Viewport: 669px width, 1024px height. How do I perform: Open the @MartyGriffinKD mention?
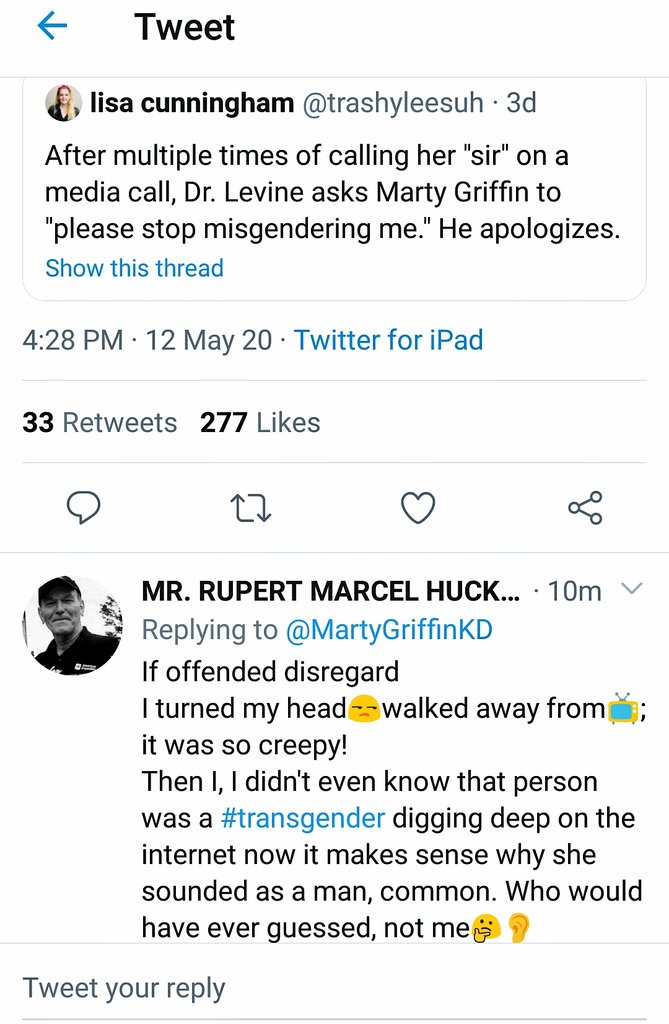389,630
